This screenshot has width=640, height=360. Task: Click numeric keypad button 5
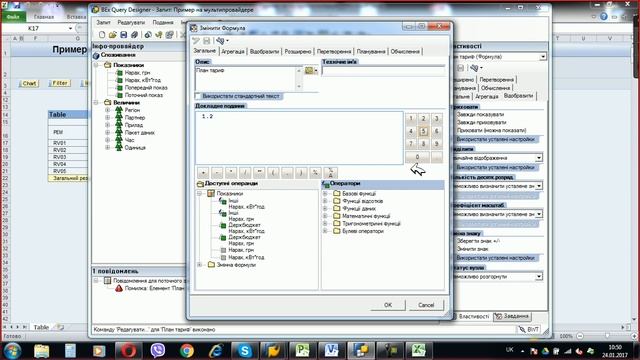click(x=424, y=131)
